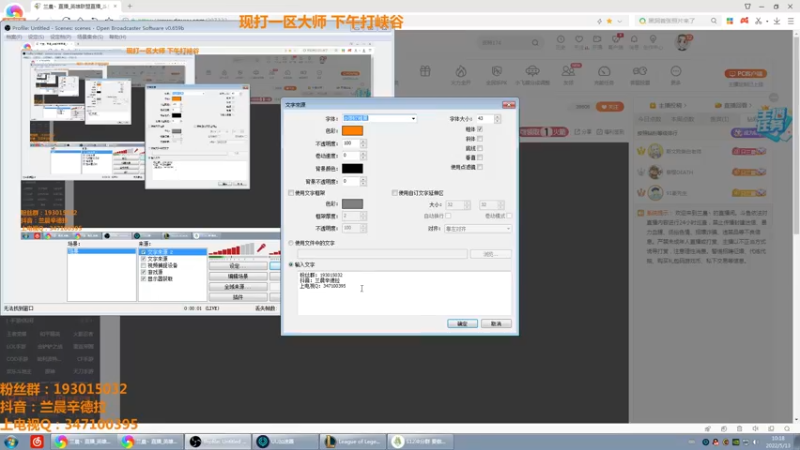Toggle the 粗体 bold checkbox

click(x=480, y=129)
